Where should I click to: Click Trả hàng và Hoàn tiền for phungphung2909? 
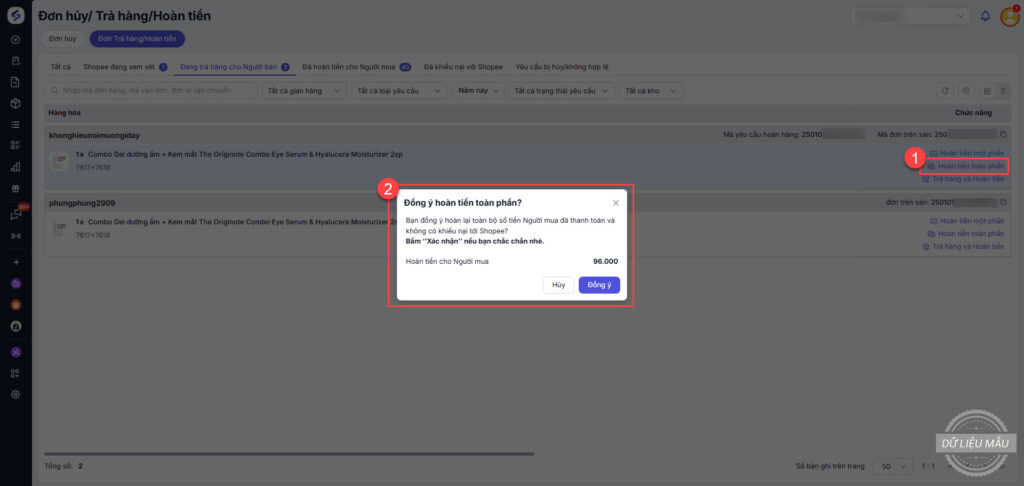[963, 247]
